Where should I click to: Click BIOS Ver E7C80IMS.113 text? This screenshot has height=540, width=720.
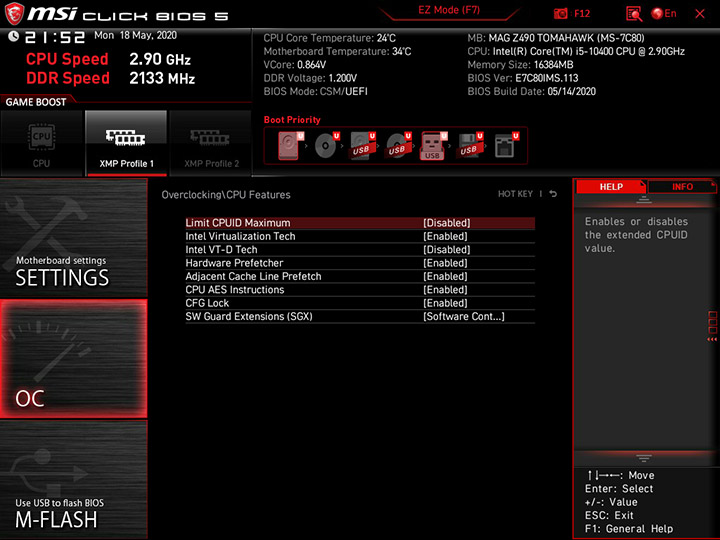coord(523,78)
